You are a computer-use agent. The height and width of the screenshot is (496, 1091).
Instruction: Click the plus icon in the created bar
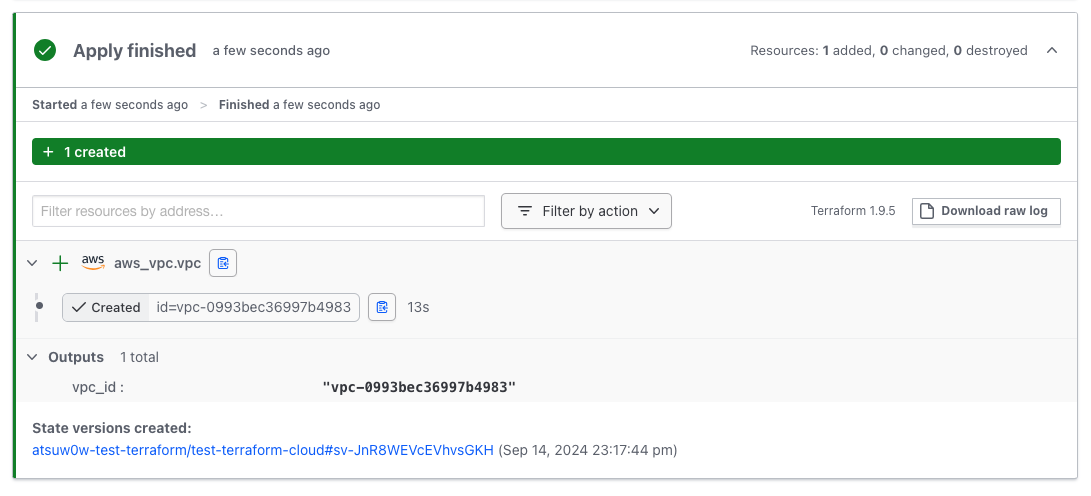point(48,152)
